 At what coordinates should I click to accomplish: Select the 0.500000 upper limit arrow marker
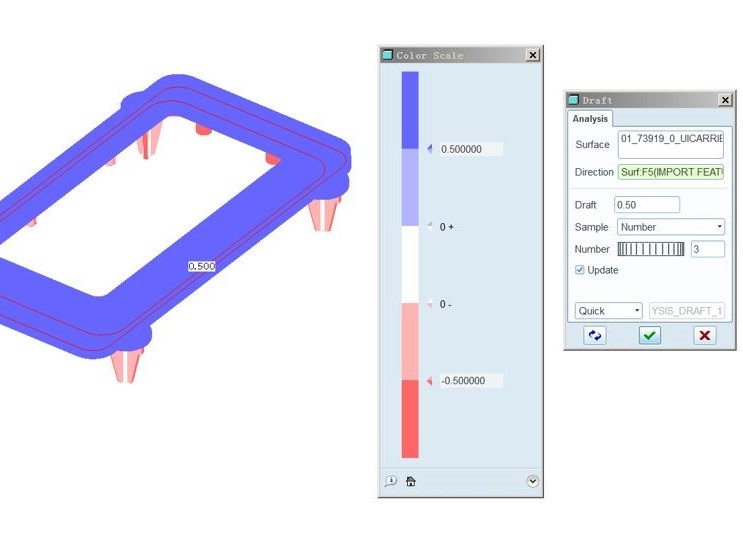pos(430,149)
